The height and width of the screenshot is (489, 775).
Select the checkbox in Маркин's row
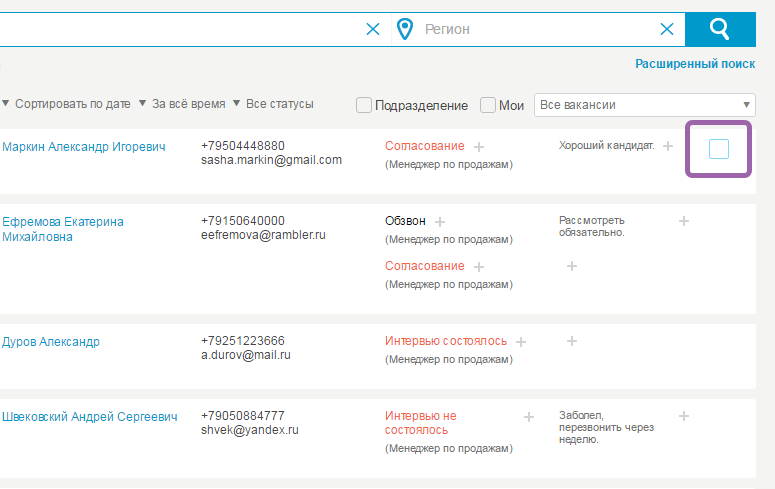pos(719,149)
